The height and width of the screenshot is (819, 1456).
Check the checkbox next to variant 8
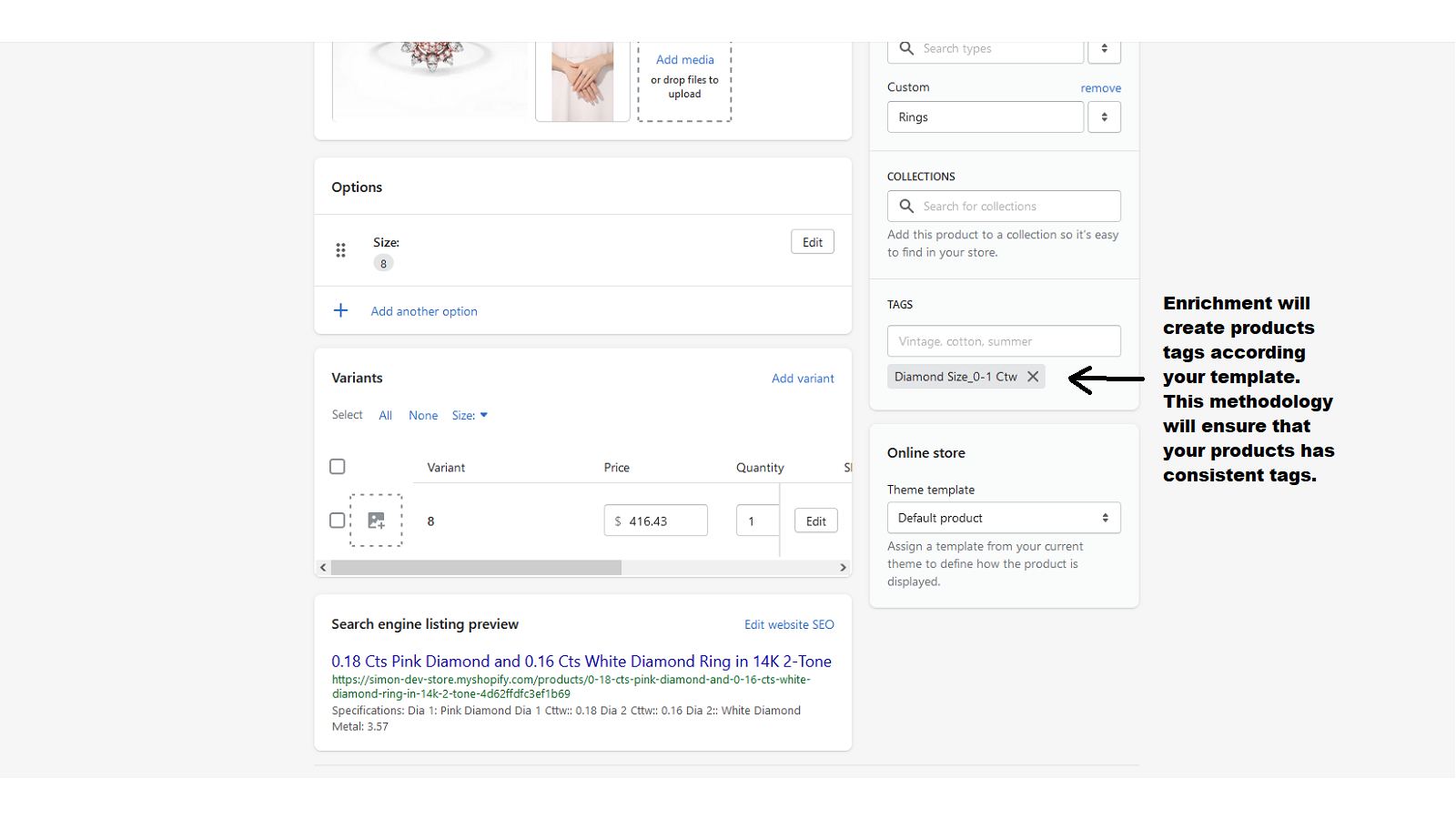coord(337,520)
